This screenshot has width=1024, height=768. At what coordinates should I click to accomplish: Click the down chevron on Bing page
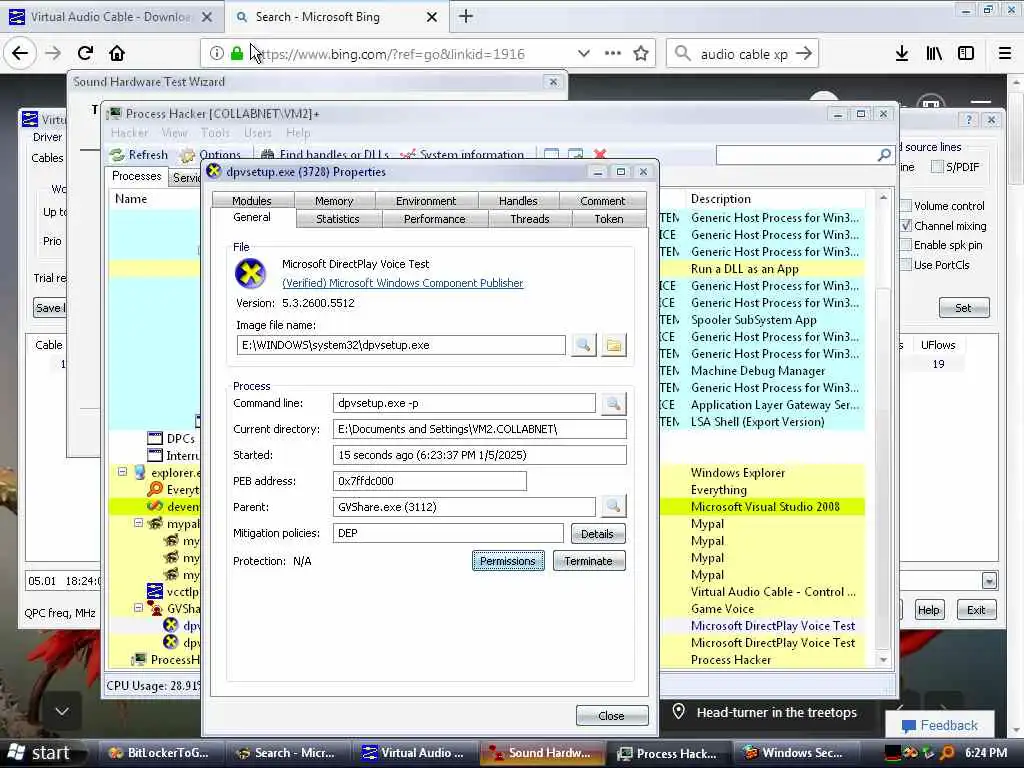pyautogui.click(x=62, y=711)
